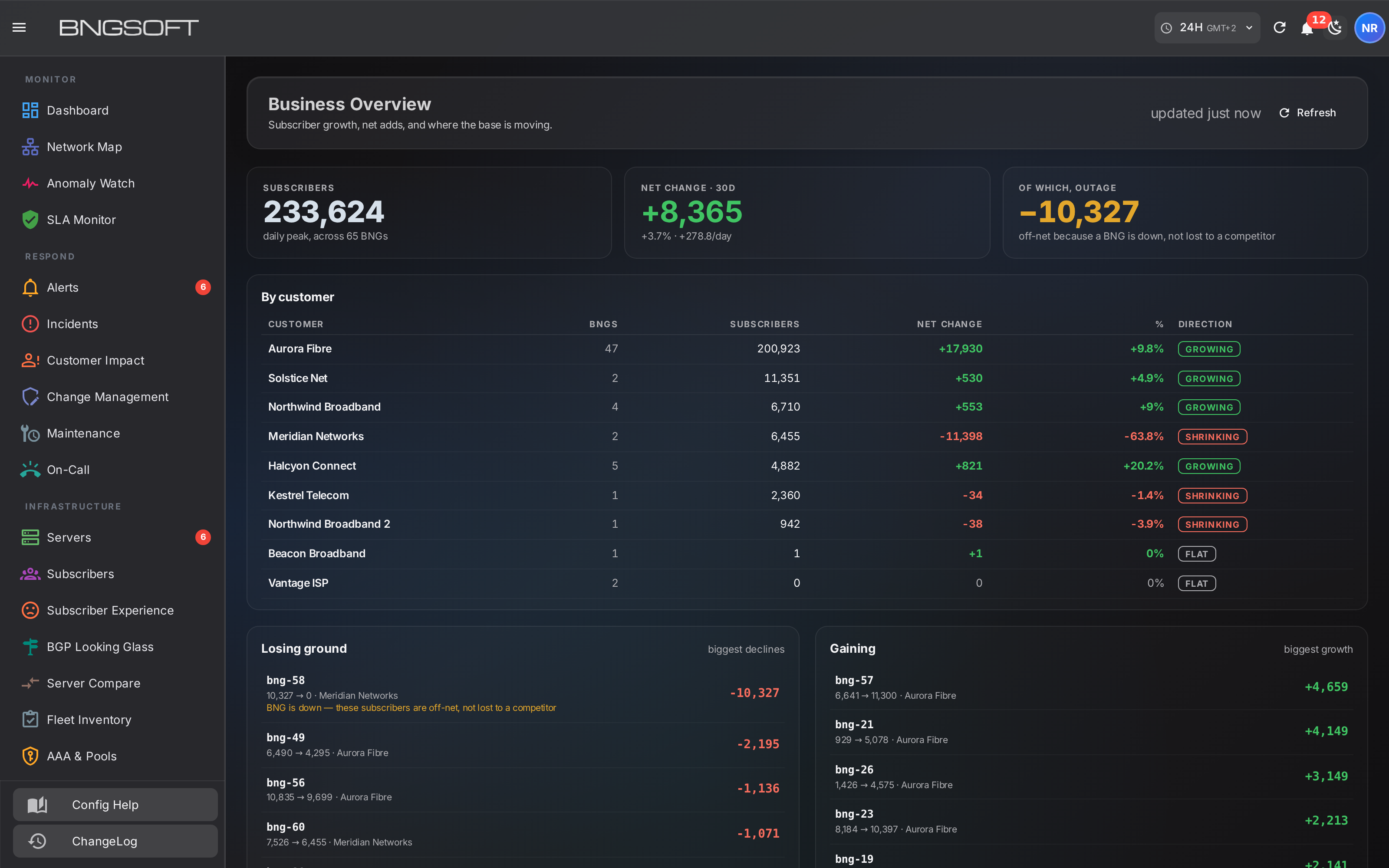Open Anomaly Watch page

tap(112, 183)
